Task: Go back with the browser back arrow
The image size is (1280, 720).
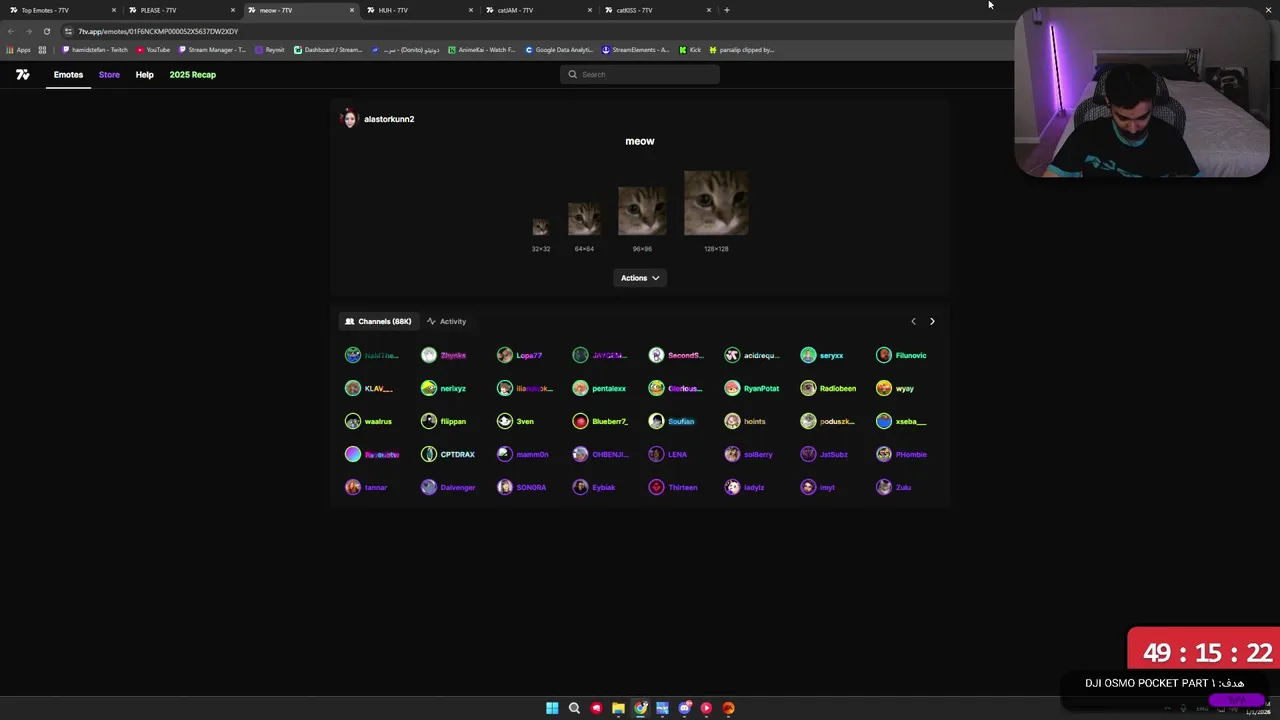Action: (11, 31)
